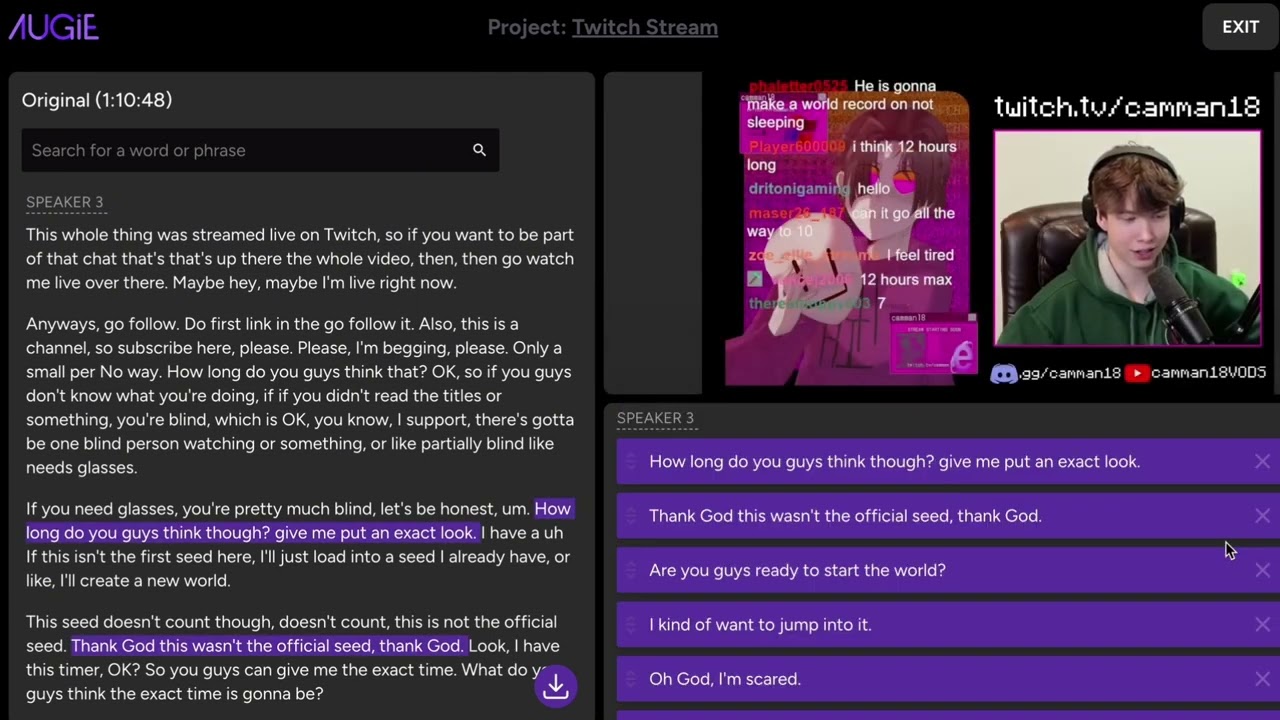The image size is (1280, 720).
Task: Remove the 'I kind of want to jump into it.' clip
Action: point(1262,625)
